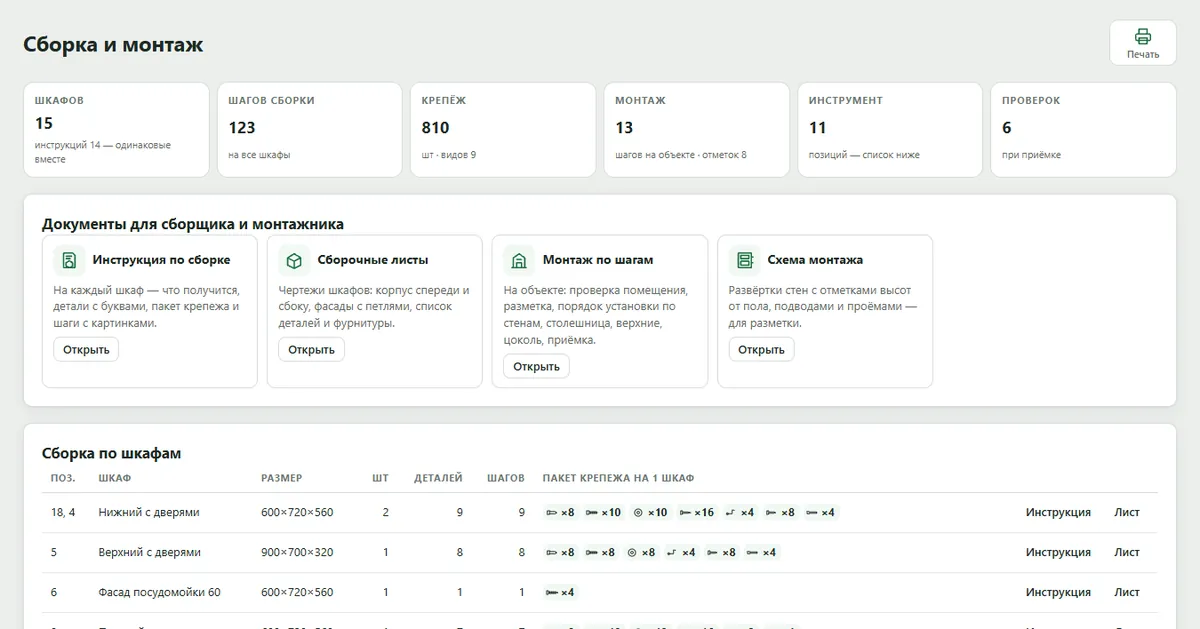
Task: Click the ×4 fastener chip for Фасад посудомойки 60
Action: coord(560,592)
